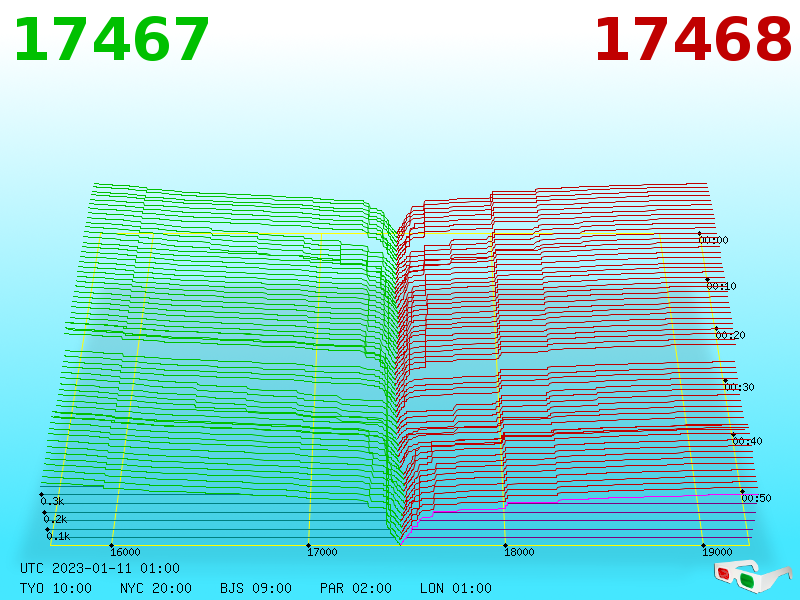Click the 0.3k volume axis label
This screenshot has width=800, height=600.
pyautogui.click(x=52, y=501)
